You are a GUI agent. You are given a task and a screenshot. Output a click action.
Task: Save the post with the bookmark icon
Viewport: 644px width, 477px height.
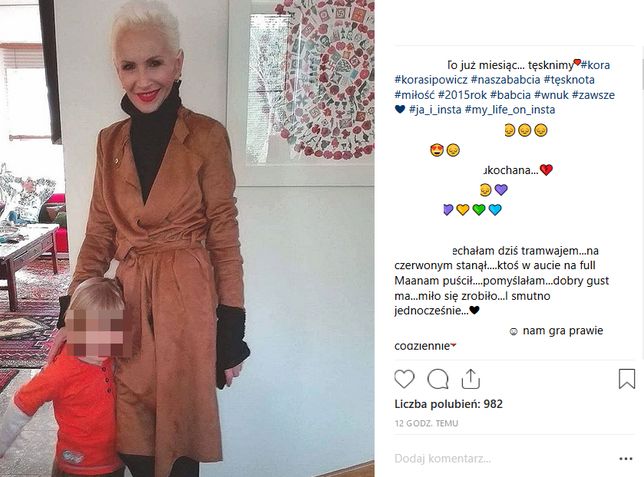pyautogui.click(x=627, y=378)
